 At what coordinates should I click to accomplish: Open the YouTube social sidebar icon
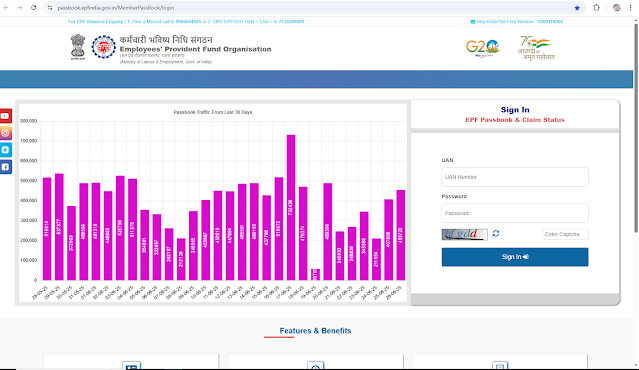click(5, 116)
